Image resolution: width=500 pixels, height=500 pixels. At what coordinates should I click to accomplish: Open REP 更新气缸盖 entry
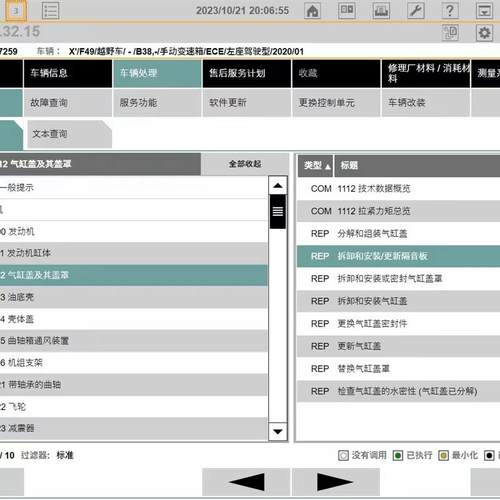pos(398,346)
